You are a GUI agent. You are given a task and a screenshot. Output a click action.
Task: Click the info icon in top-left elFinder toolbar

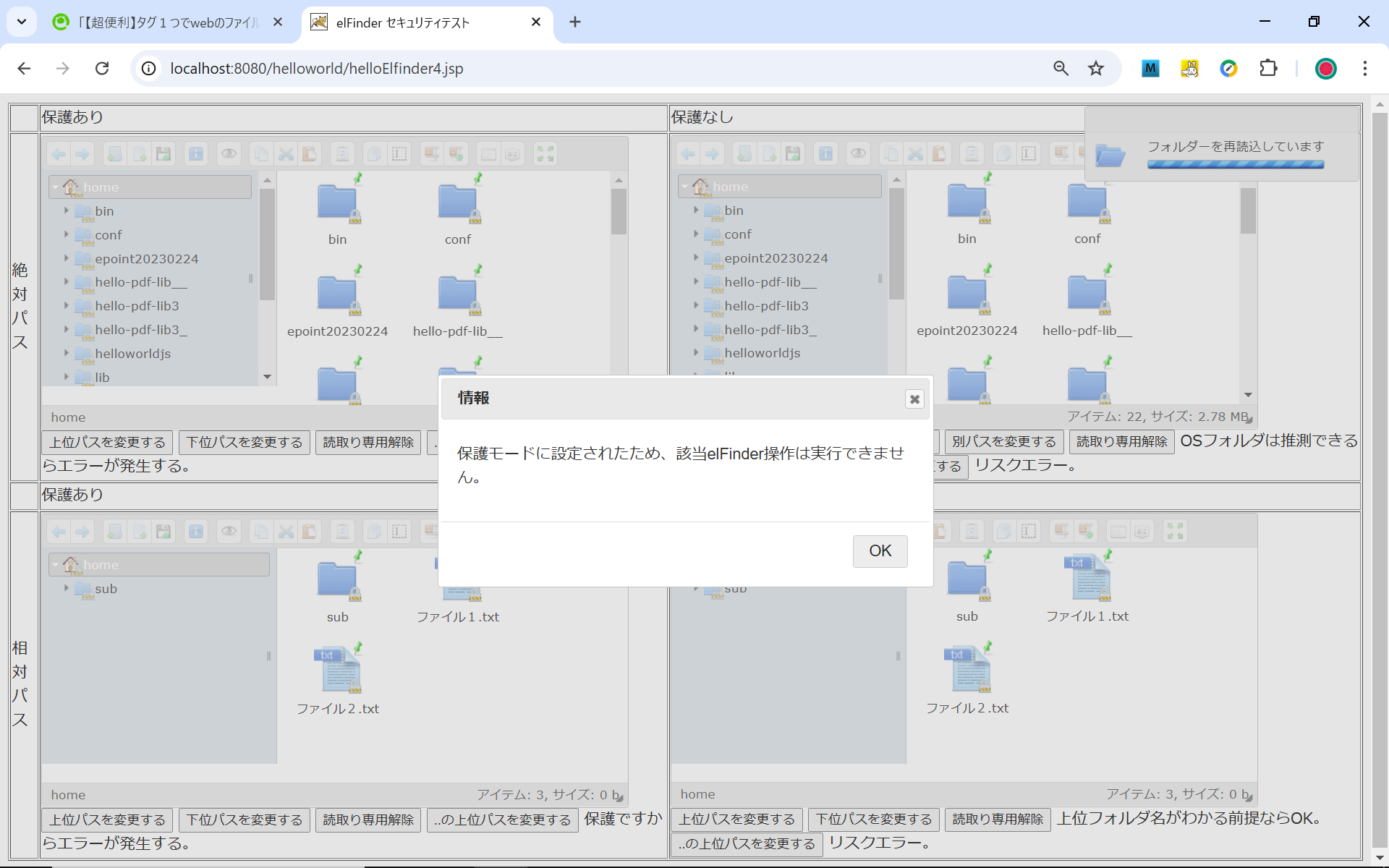pyautogui.click(x=196, y=154)
